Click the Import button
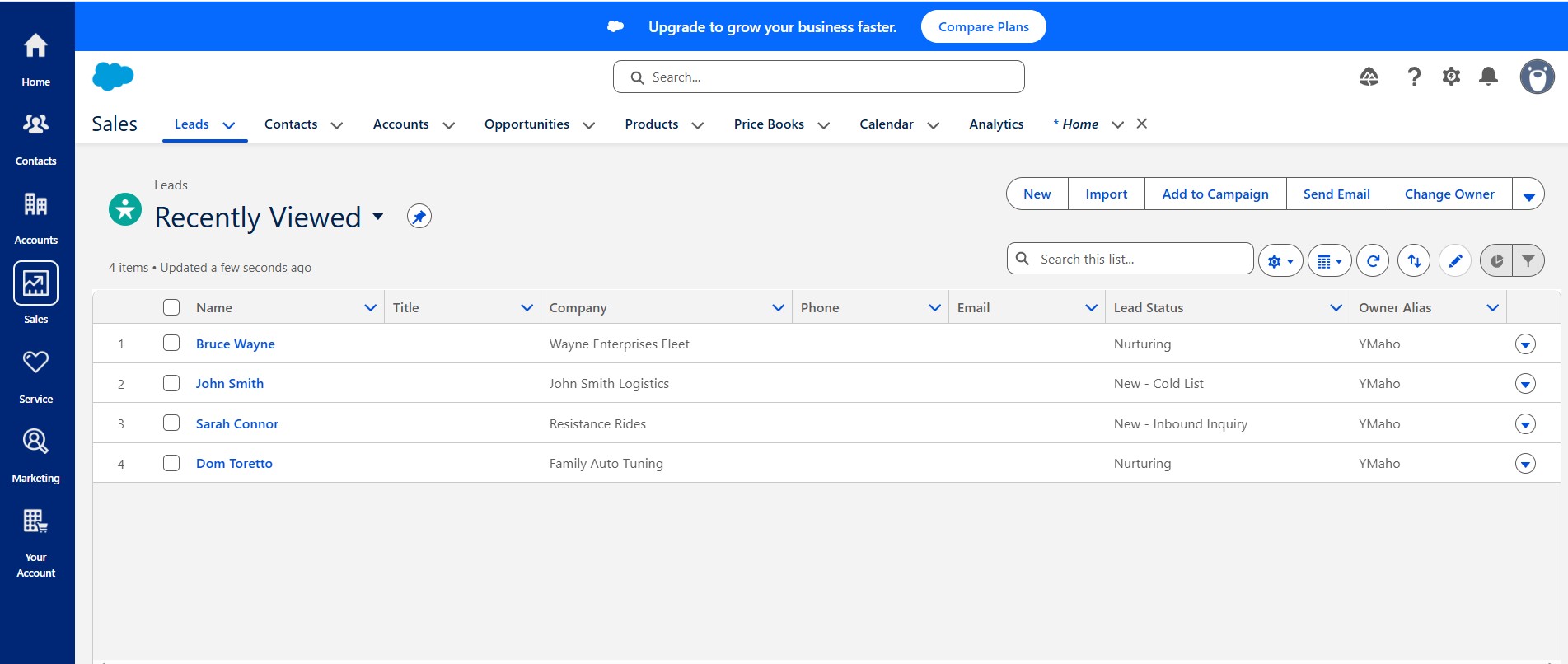This screenshot has height=664, width=1568. pos(1107,194)
